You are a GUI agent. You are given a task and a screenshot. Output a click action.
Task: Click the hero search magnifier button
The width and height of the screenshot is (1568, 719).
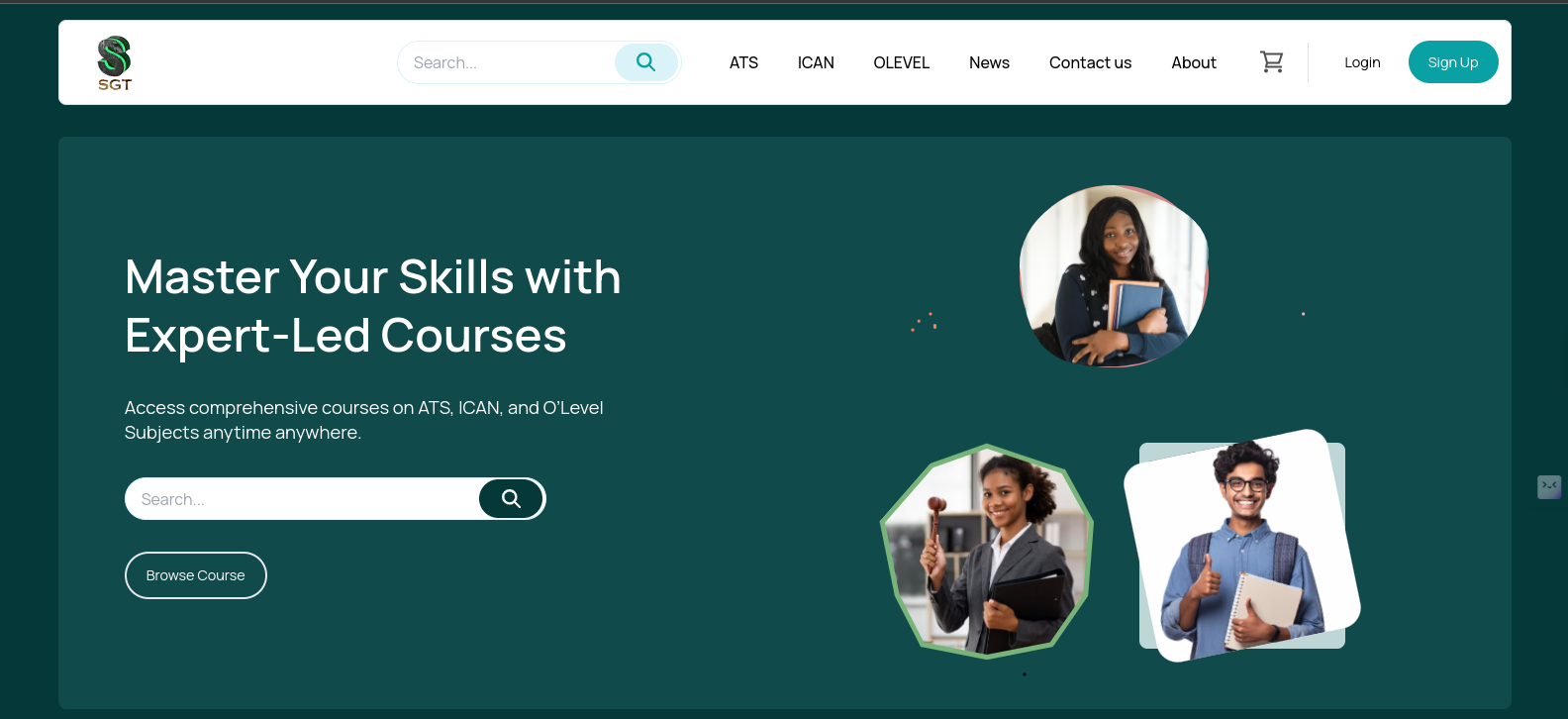511,498
